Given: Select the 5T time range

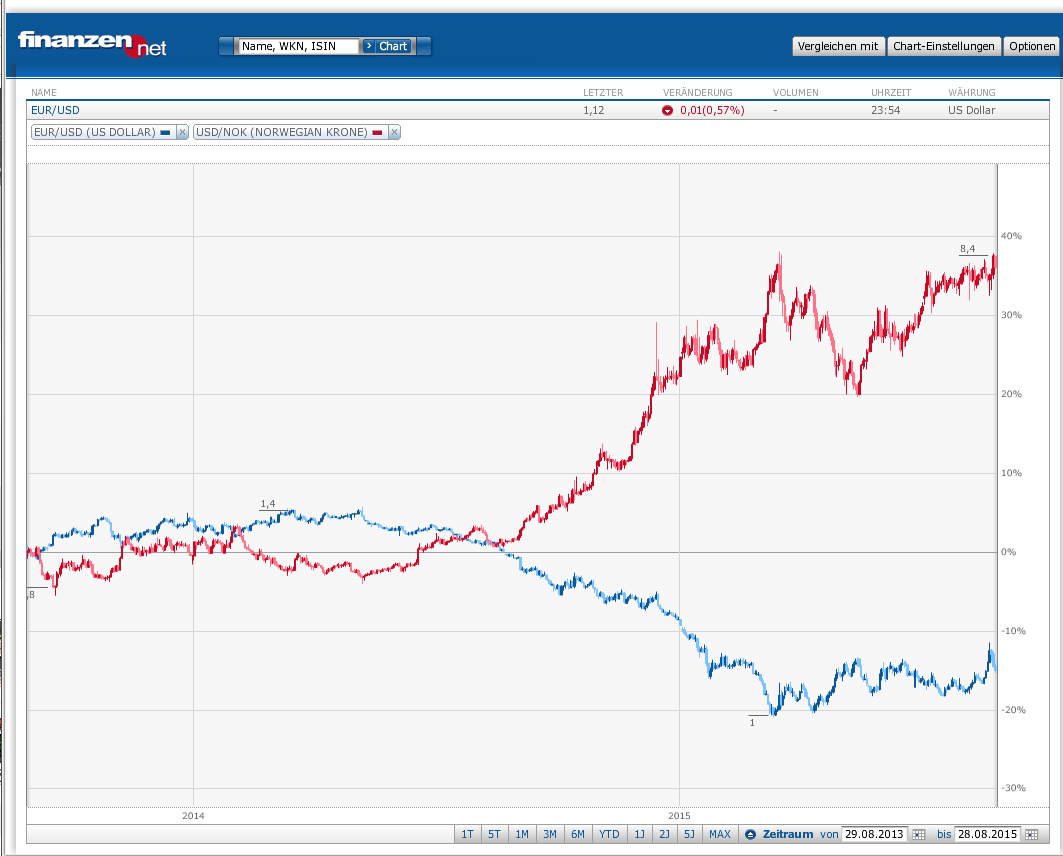Looking at the screenshot, I should pos(494,834).
